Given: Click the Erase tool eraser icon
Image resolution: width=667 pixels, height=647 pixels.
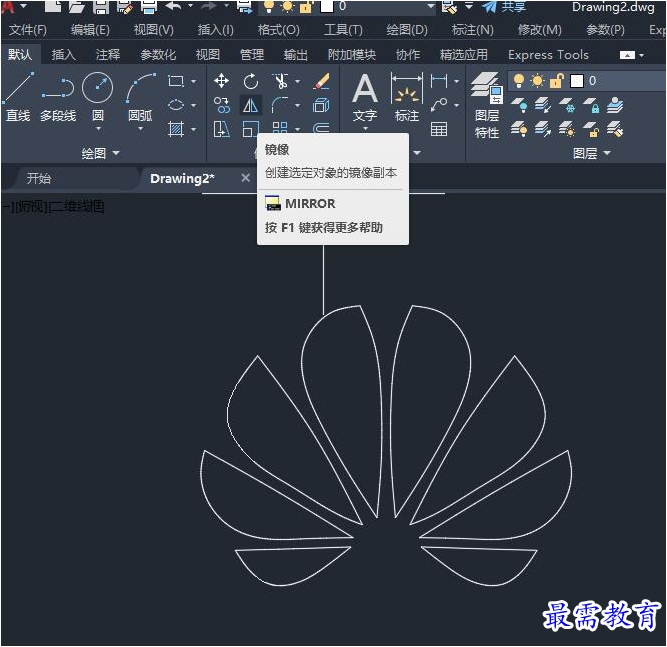Looking at the screenshot, I should click(321, 81).
